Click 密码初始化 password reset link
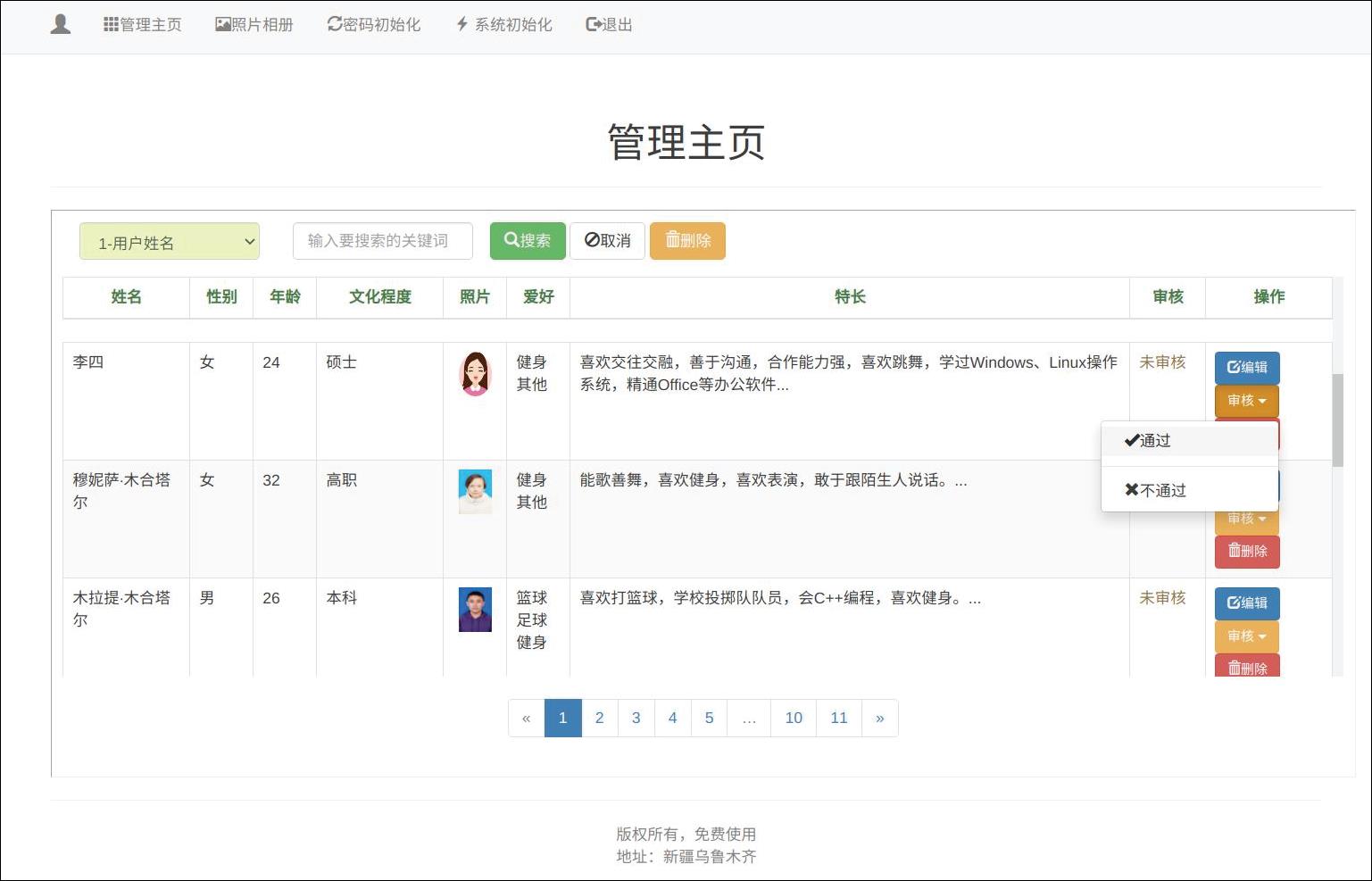 (x=374, y=25)
